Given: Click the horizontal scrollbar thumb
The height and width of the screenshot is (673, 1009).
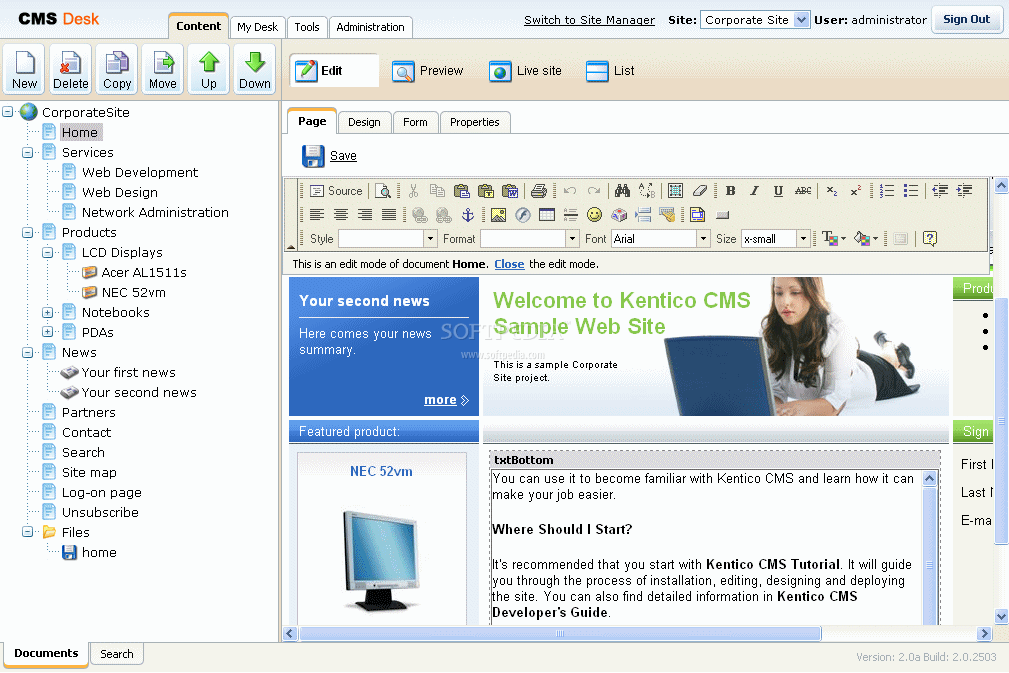Looking at the screenshot, I should point(560,634).
